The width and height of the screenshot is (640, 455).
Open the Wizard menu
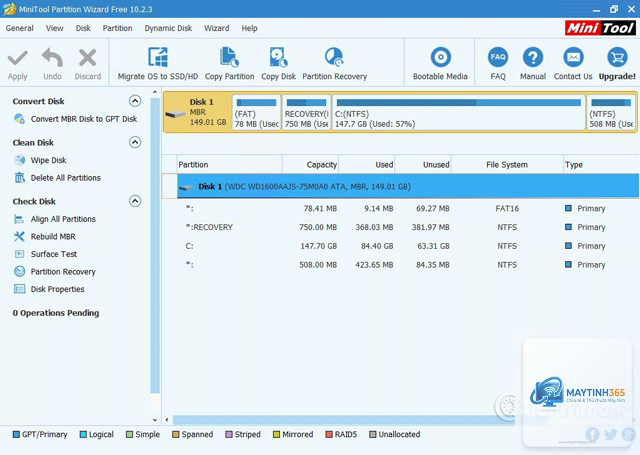[216, 28]
